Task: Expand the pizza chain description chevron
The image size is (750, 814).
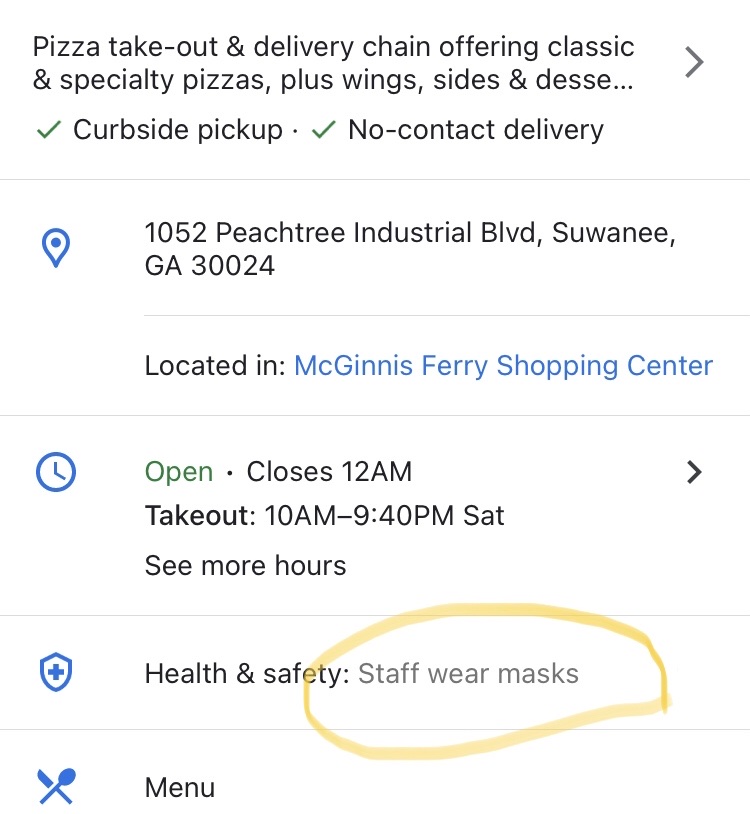Action: pos(694,63)
